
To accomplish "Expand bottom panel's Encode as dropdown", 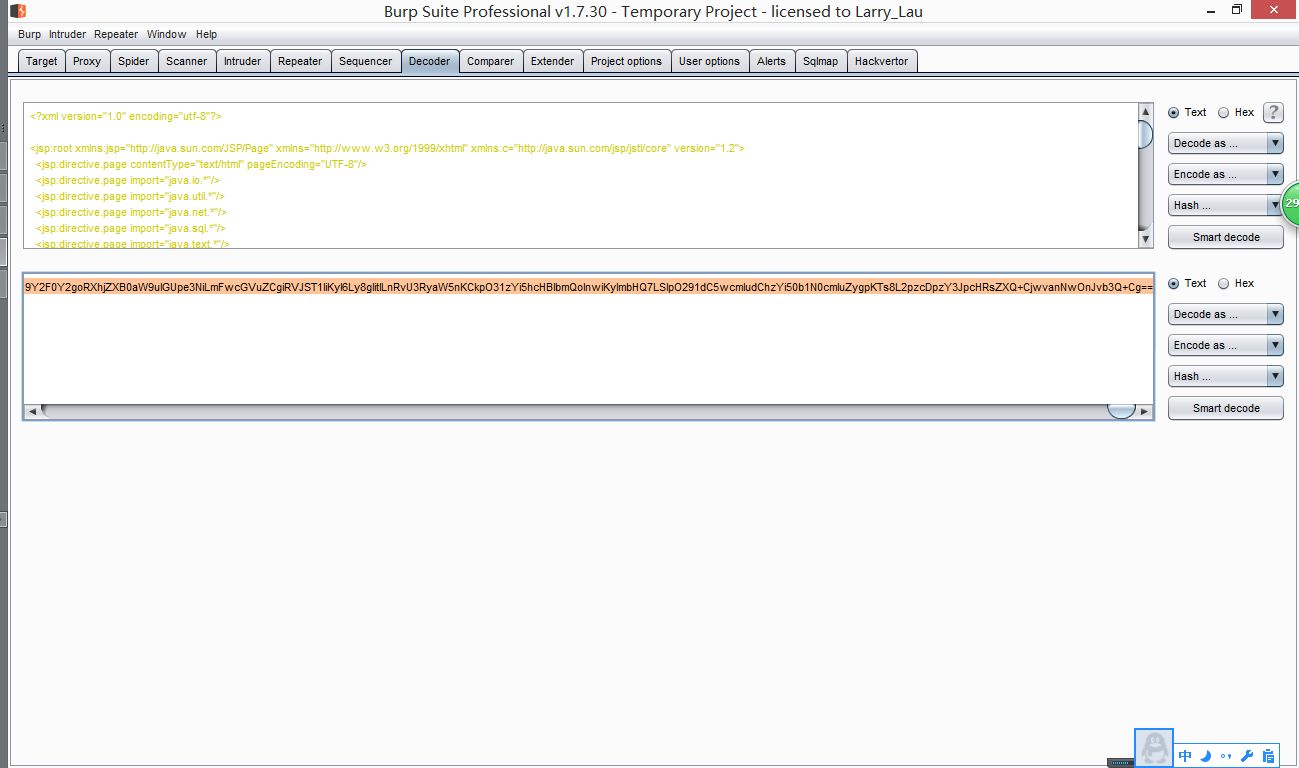I will [x=1225, y=345].
